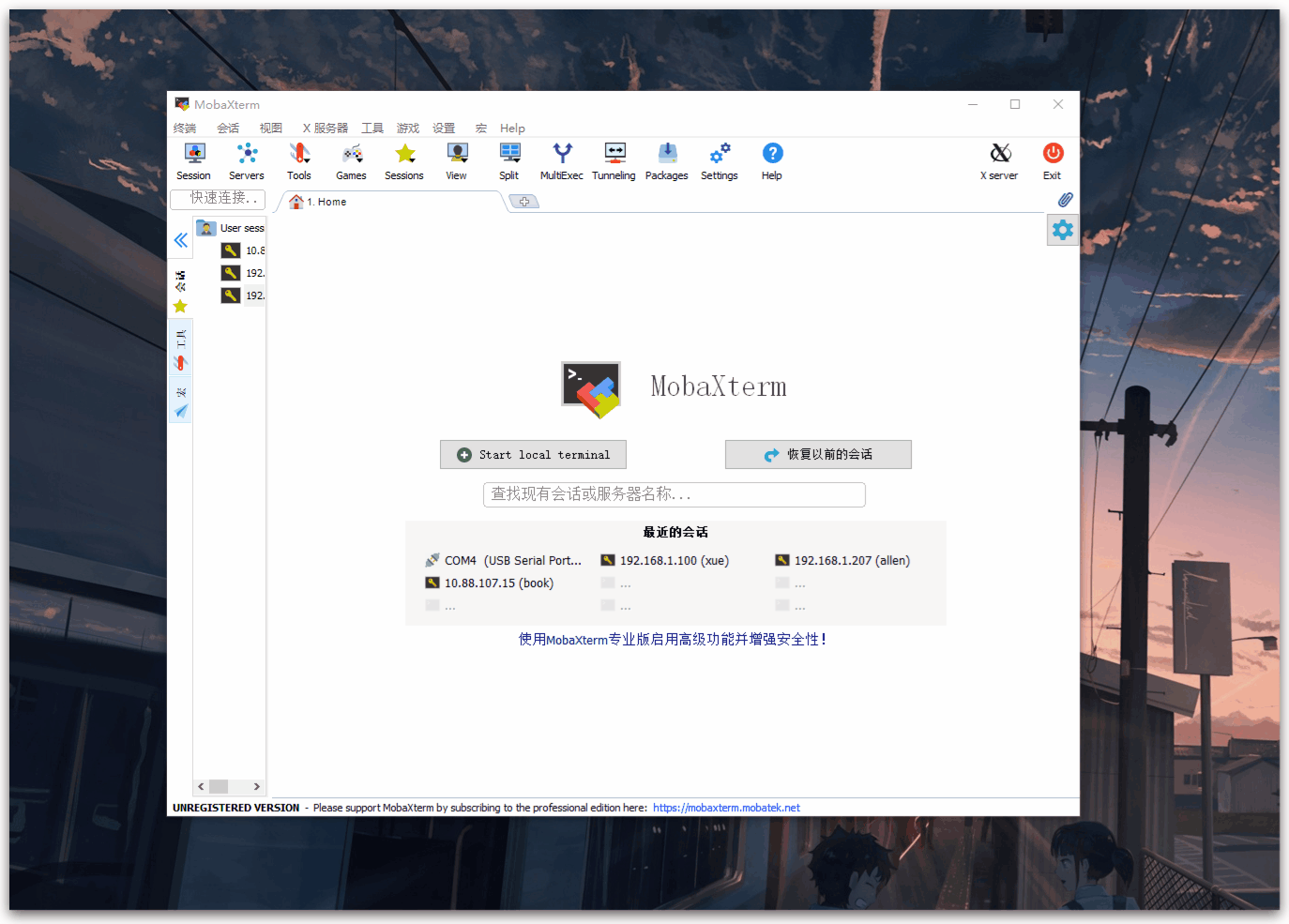The width and height of the screenshot is (1289, 924).
Task: Toggle the X server icon
Action: [x=1000, y=160]
